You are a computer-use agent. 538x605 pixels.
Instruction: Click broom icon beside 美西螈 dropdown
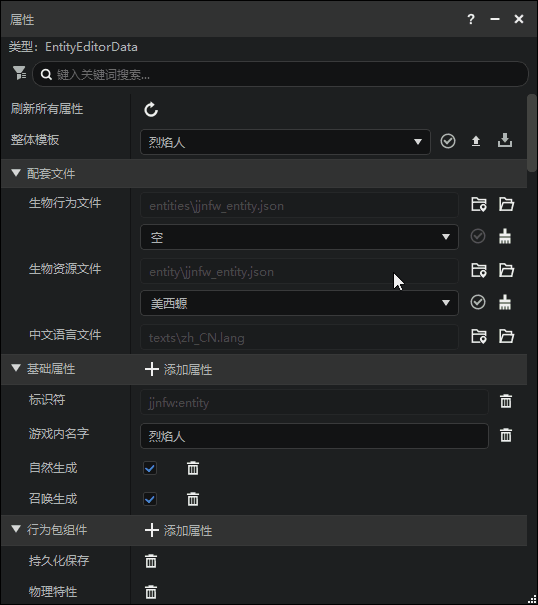[505, 302]
